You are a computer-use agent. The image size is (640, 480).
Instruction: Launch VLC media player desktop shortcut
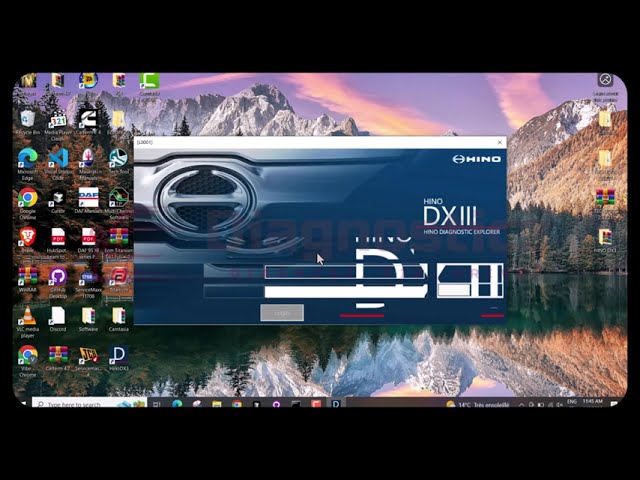[27, 321]
